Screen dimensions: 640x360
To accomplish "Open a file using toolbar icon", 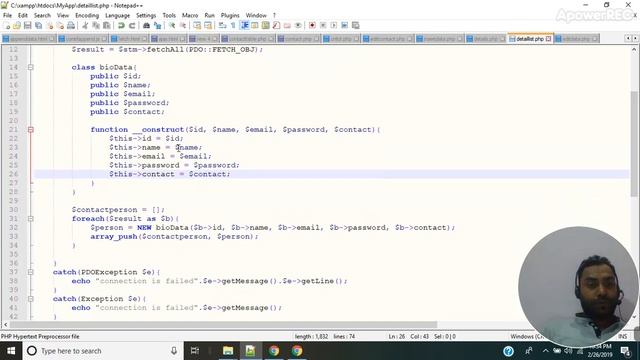I will tap(17, 25).
